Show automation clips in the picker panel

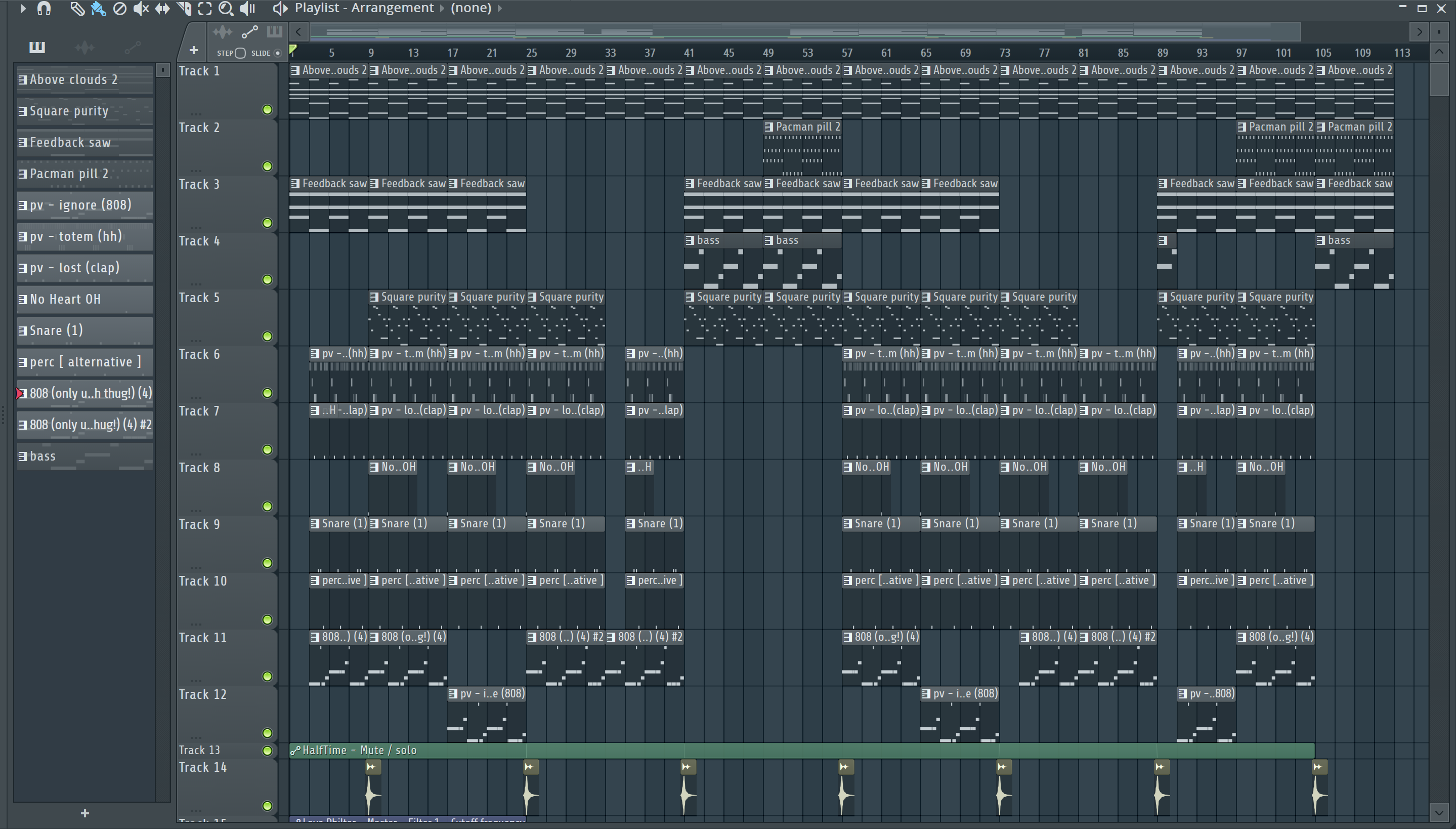[x=133, y=47]
